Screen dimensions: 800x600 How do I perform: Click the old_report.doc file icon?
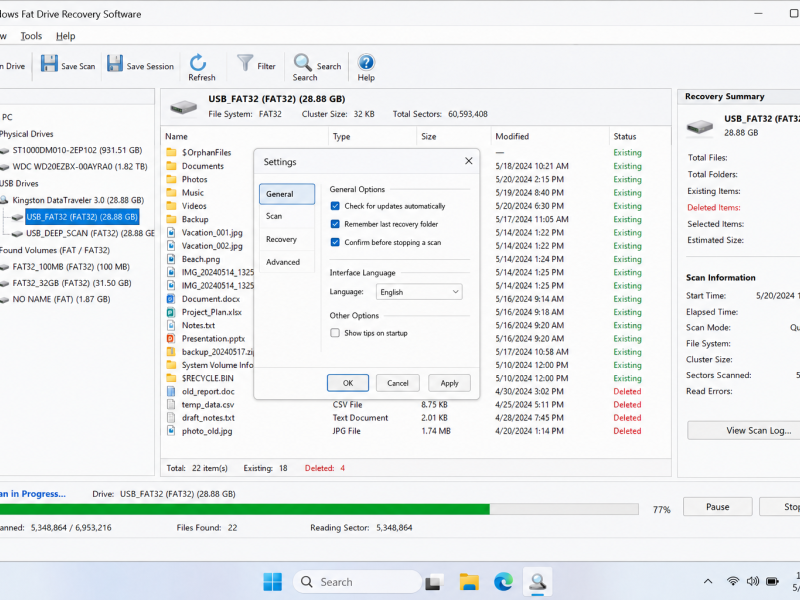point(171,391)
